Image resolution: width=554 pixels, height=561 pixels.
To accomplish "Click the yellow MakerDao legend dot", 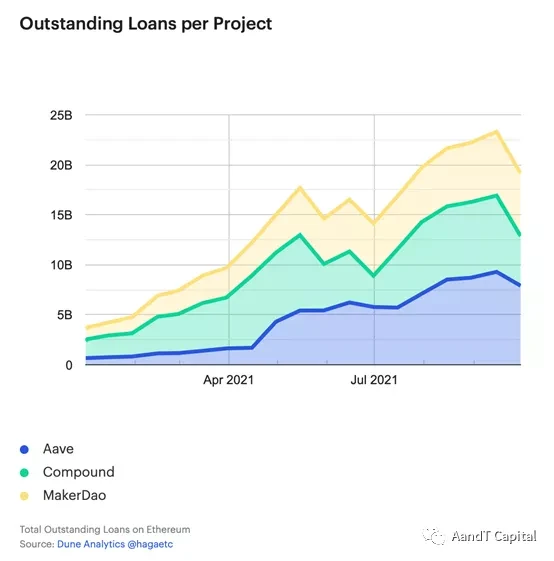I will tap(24, 496).
